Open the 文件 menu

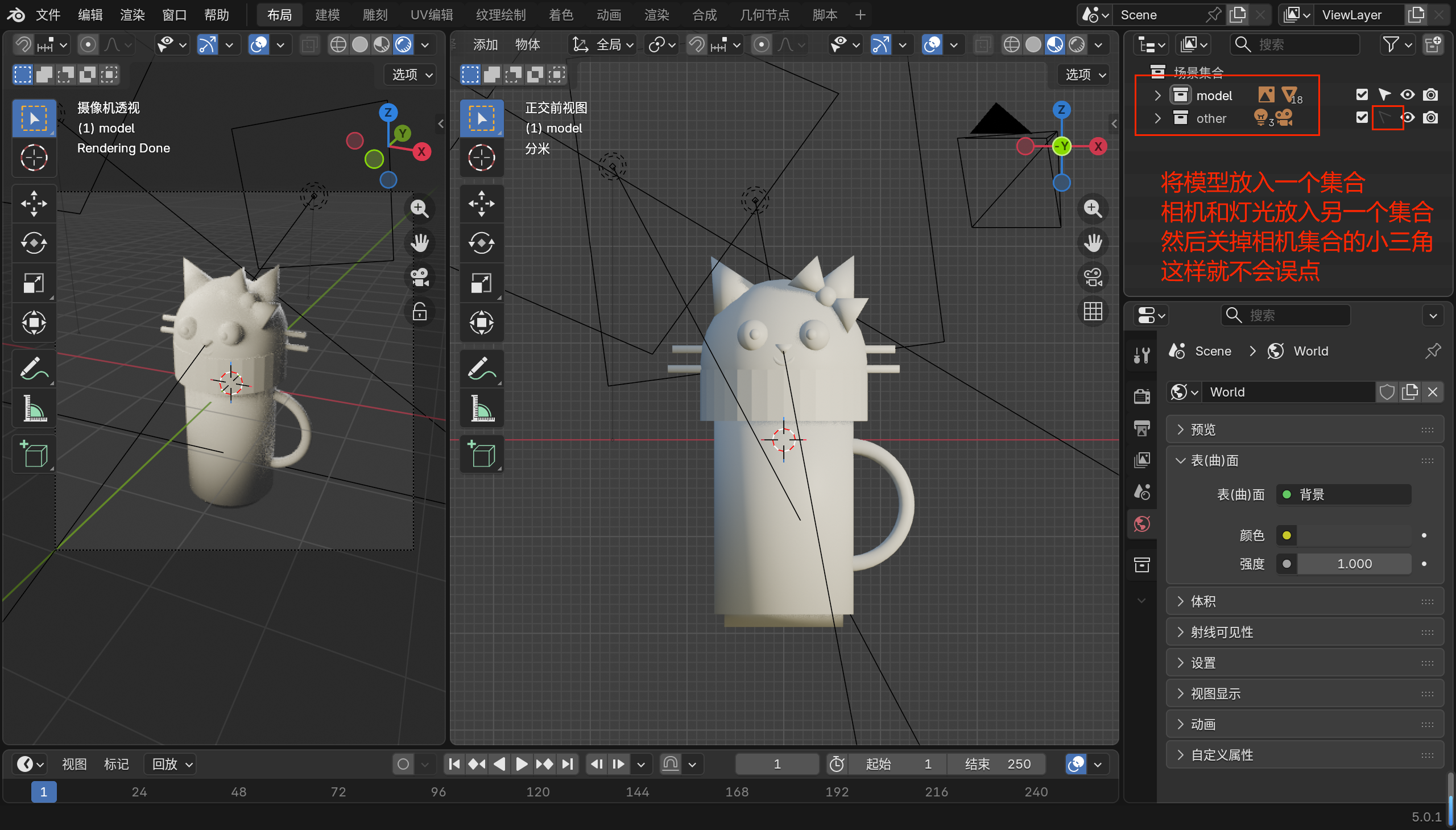[48, 15]
